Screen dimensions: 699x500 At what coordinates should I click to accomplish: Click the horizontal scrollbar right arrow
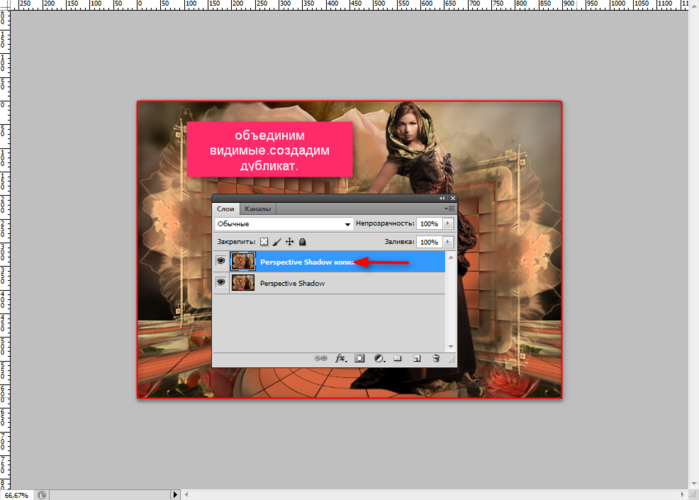tap(682, 495)
